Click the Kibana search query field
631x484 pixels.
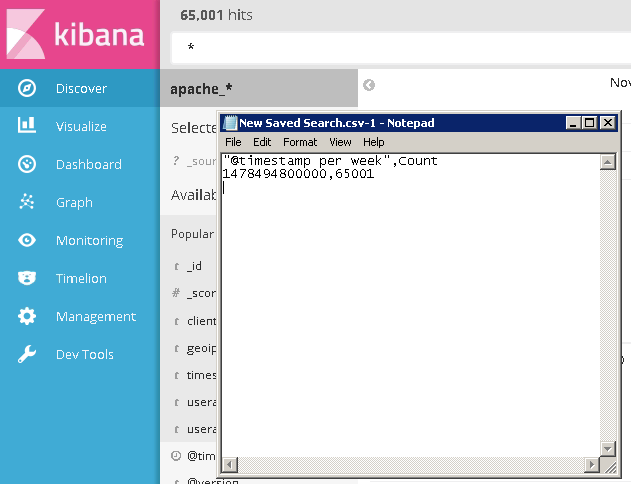401,48
